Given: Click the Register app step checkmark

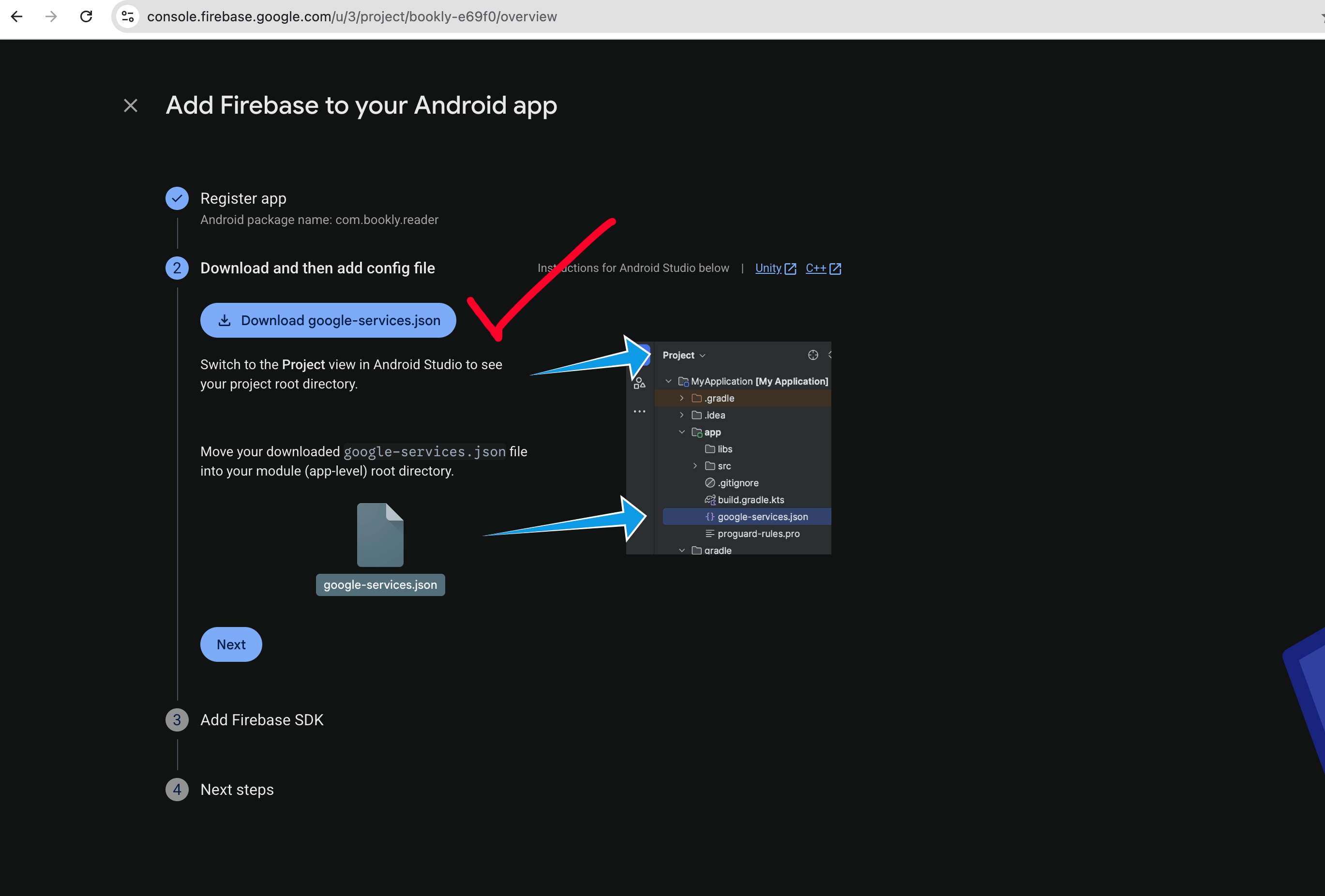Looking at the screenshot, I should tap(177, 198).
